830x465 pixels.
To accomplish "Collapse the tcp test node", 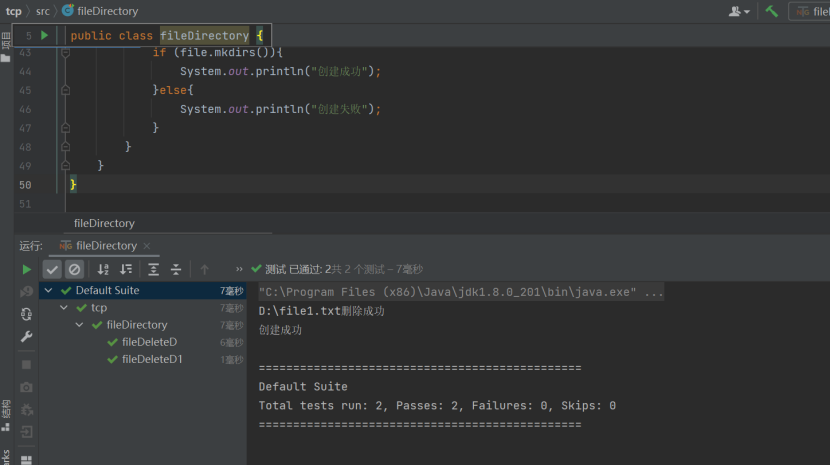I will tap(65, 308).
